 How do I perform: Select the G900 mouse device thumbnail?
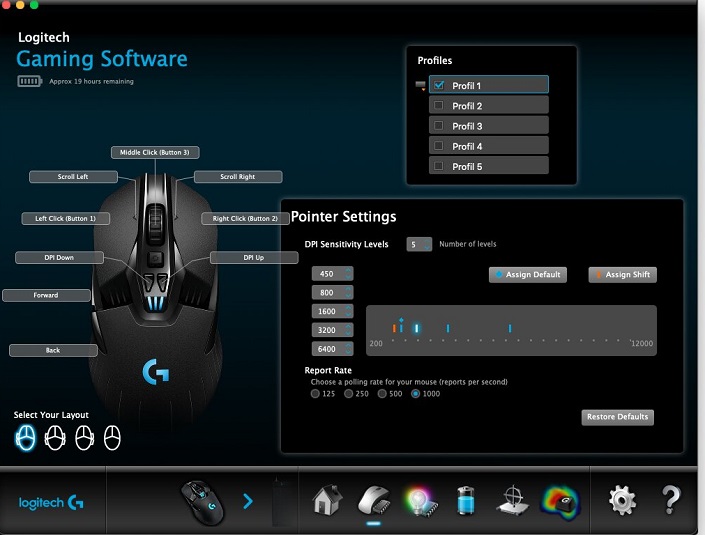202,502
